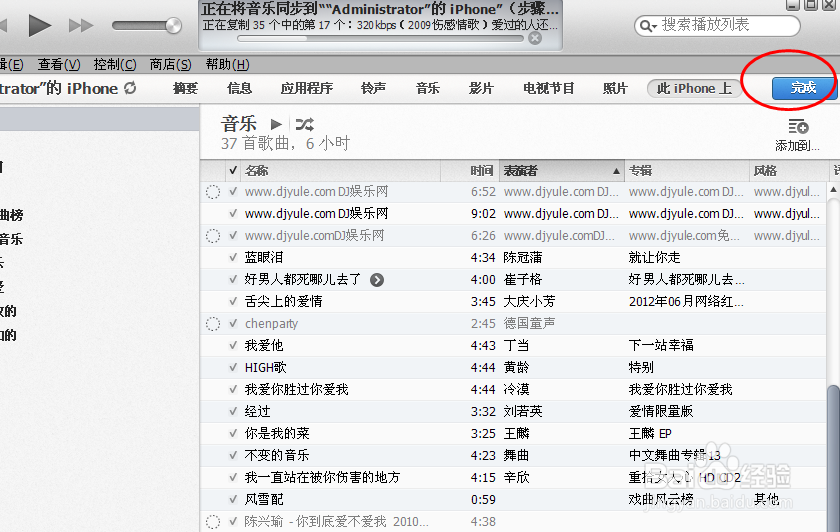Toggle the check-all column header checkmark
Screen dimensions: 840x532
pos(233,170)
